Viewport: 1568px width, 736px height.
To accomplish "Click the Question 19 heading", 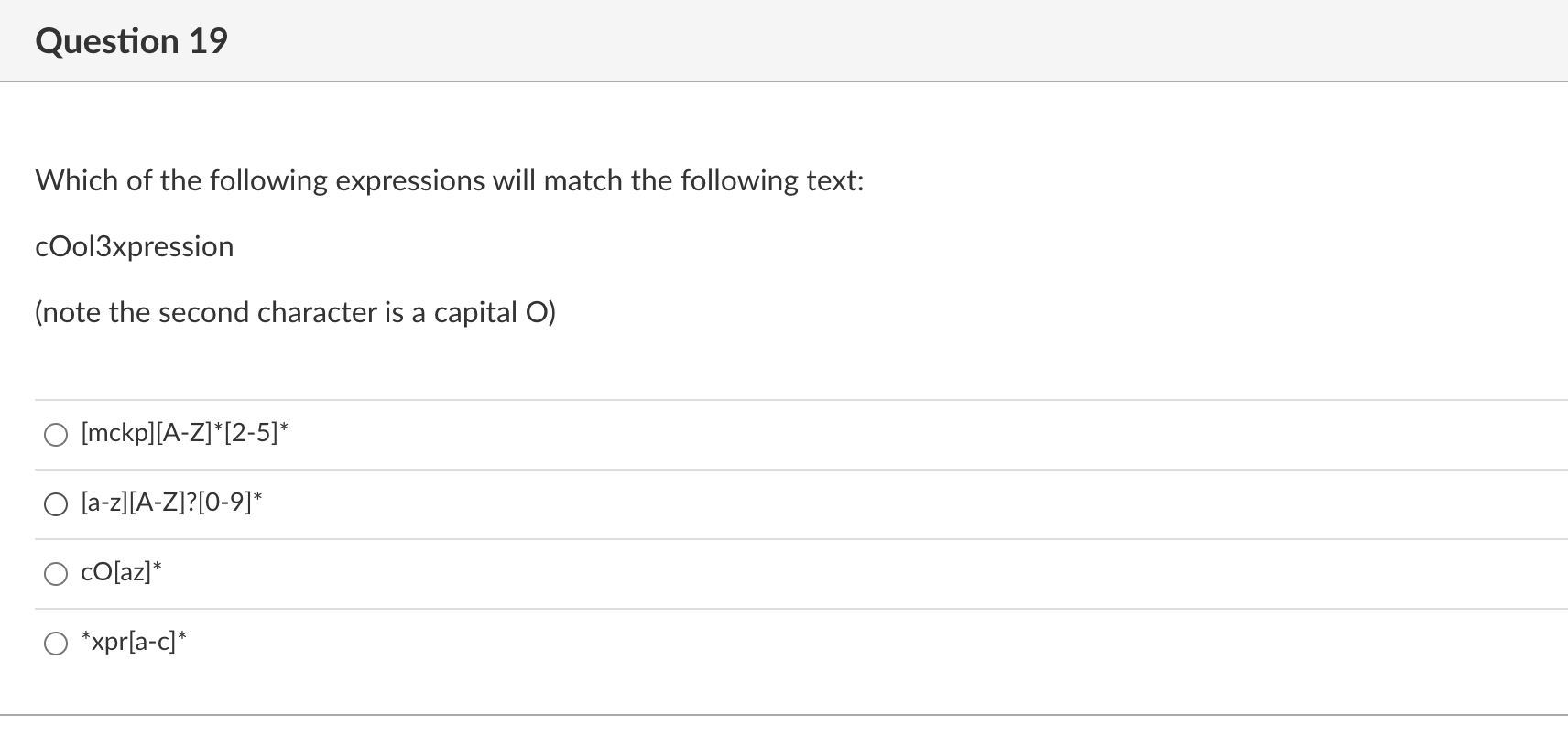I will (x=131, y=41).
